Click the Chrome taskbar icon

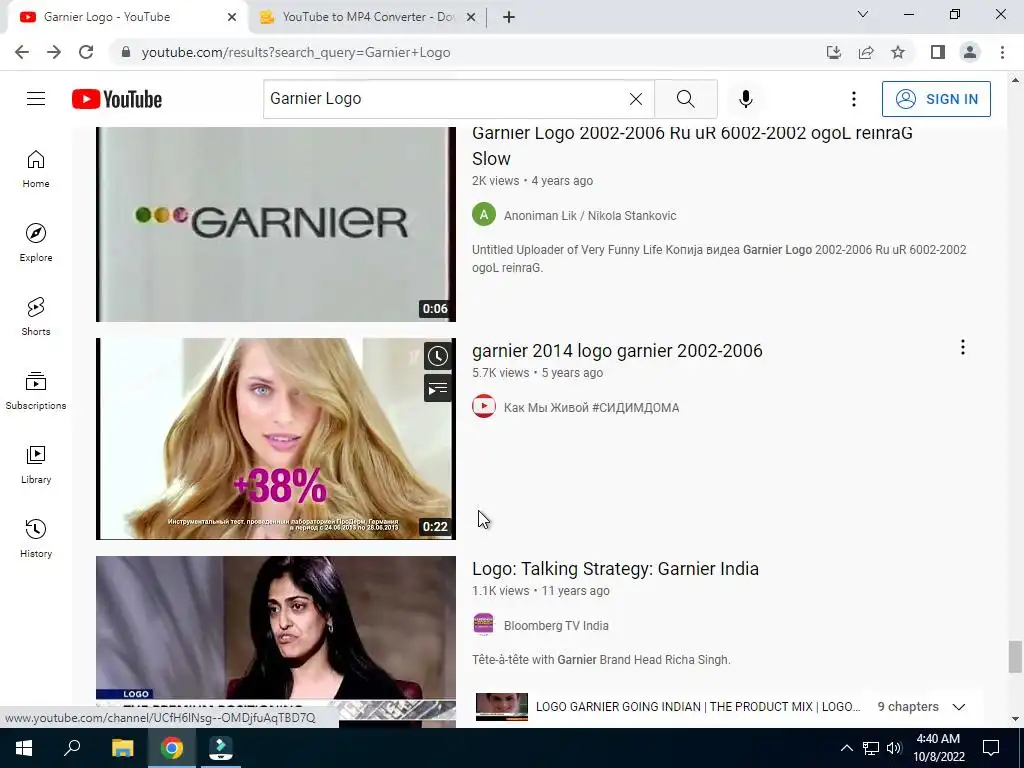(172, 748)
